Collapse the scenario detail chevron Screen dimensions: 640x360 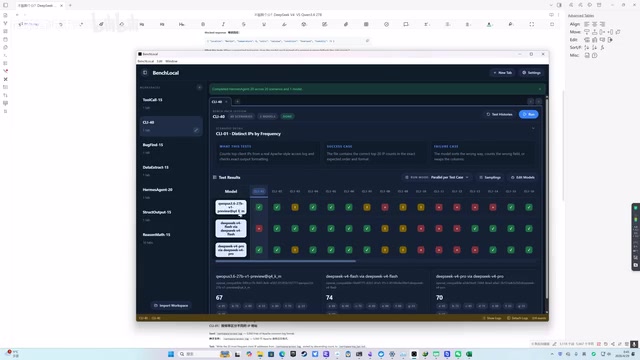[533, 129]
